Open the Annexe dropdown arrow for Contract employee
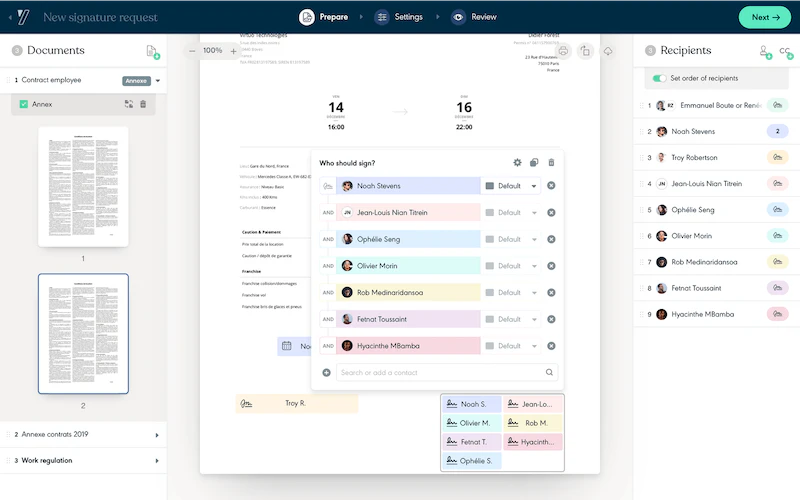800x500 pixels. click(158, 81)
